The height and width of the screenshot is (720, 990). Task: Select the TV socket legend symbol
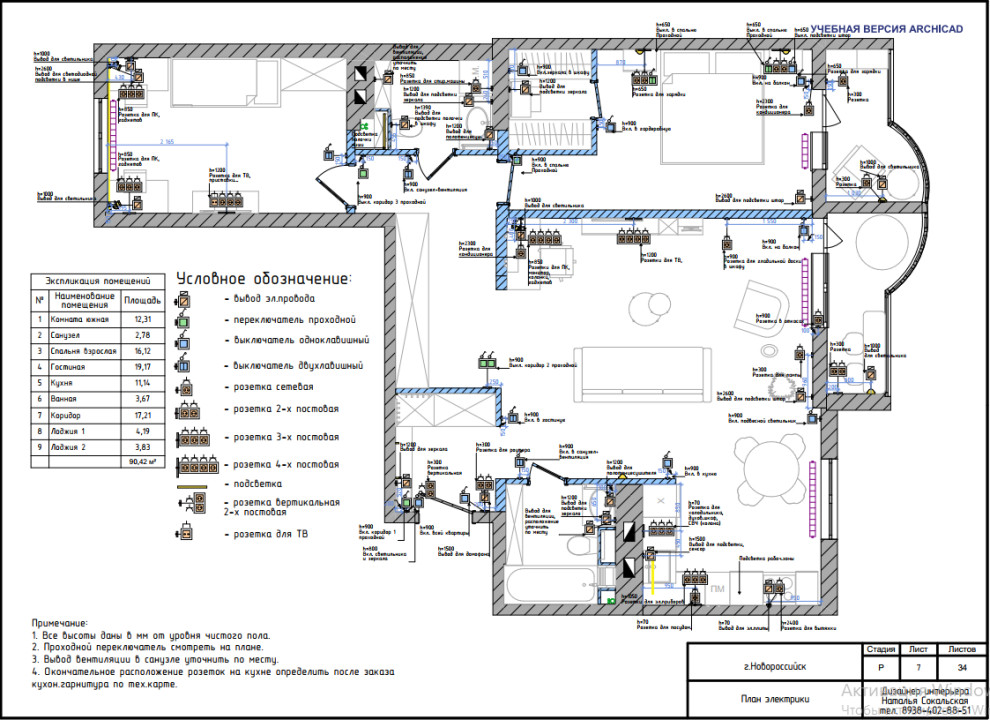(x=186, y=533)
